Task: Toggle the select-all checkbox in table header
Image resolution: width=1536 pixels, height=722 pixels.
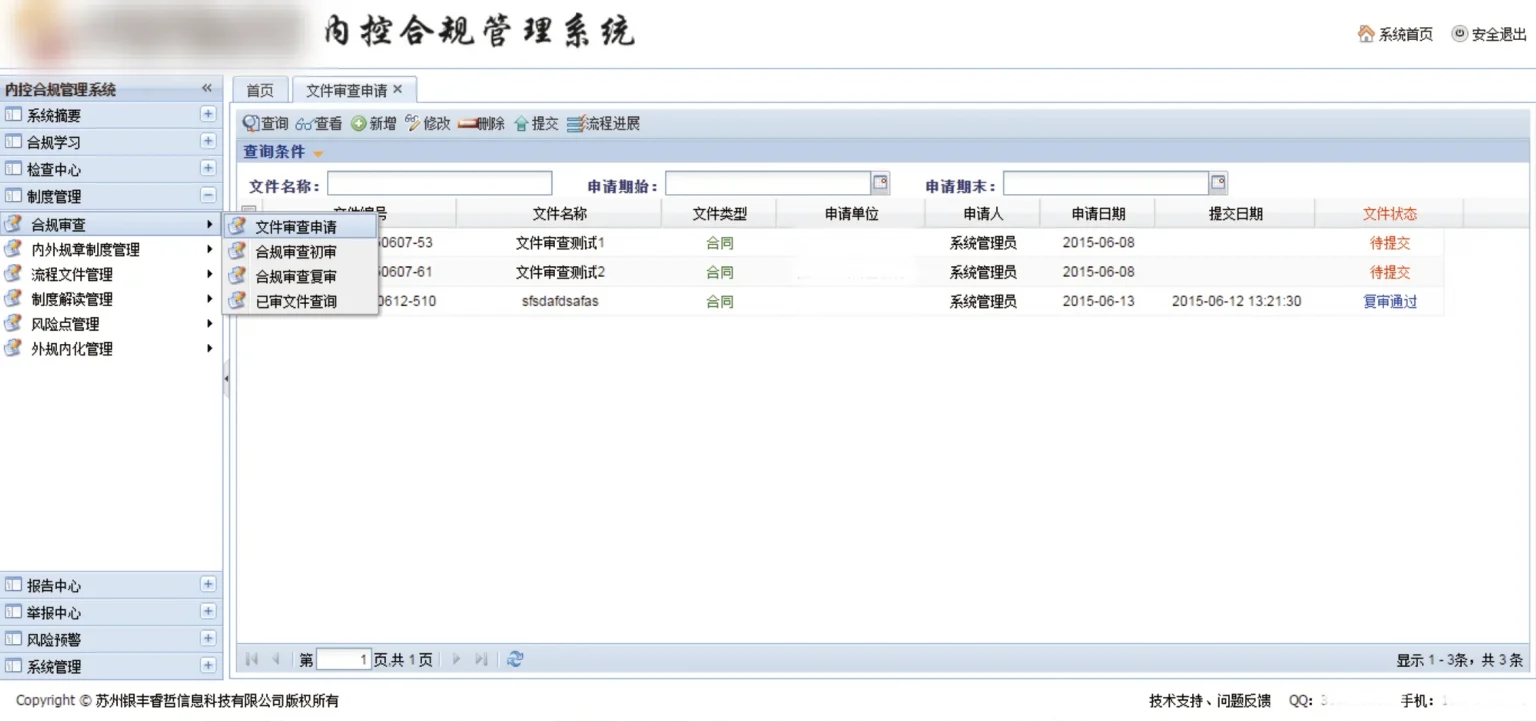Action: [x=249, y=213]
